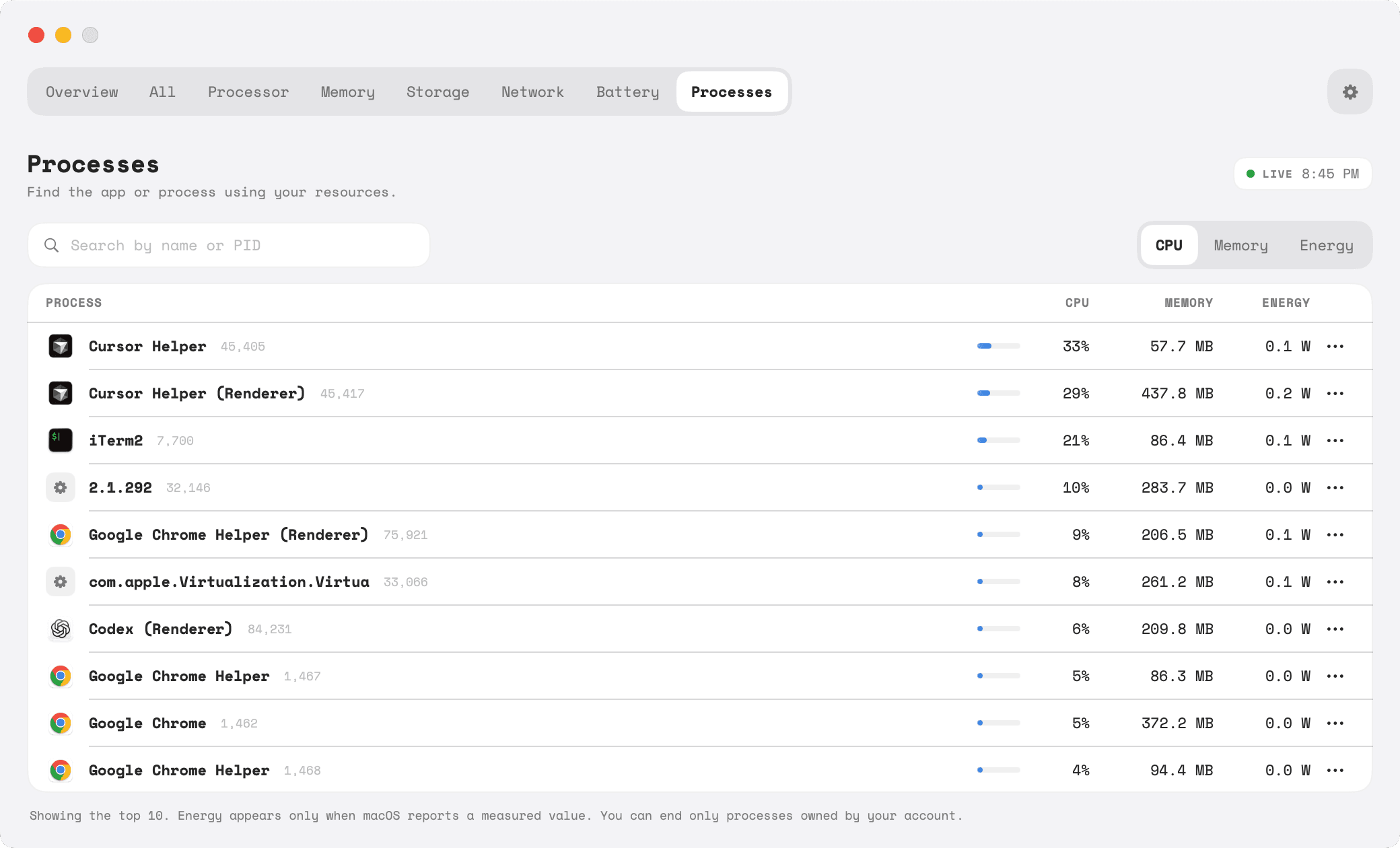
Task: Click the Chrome icon for Helper (Renderer) row
Action: point(61,534)
